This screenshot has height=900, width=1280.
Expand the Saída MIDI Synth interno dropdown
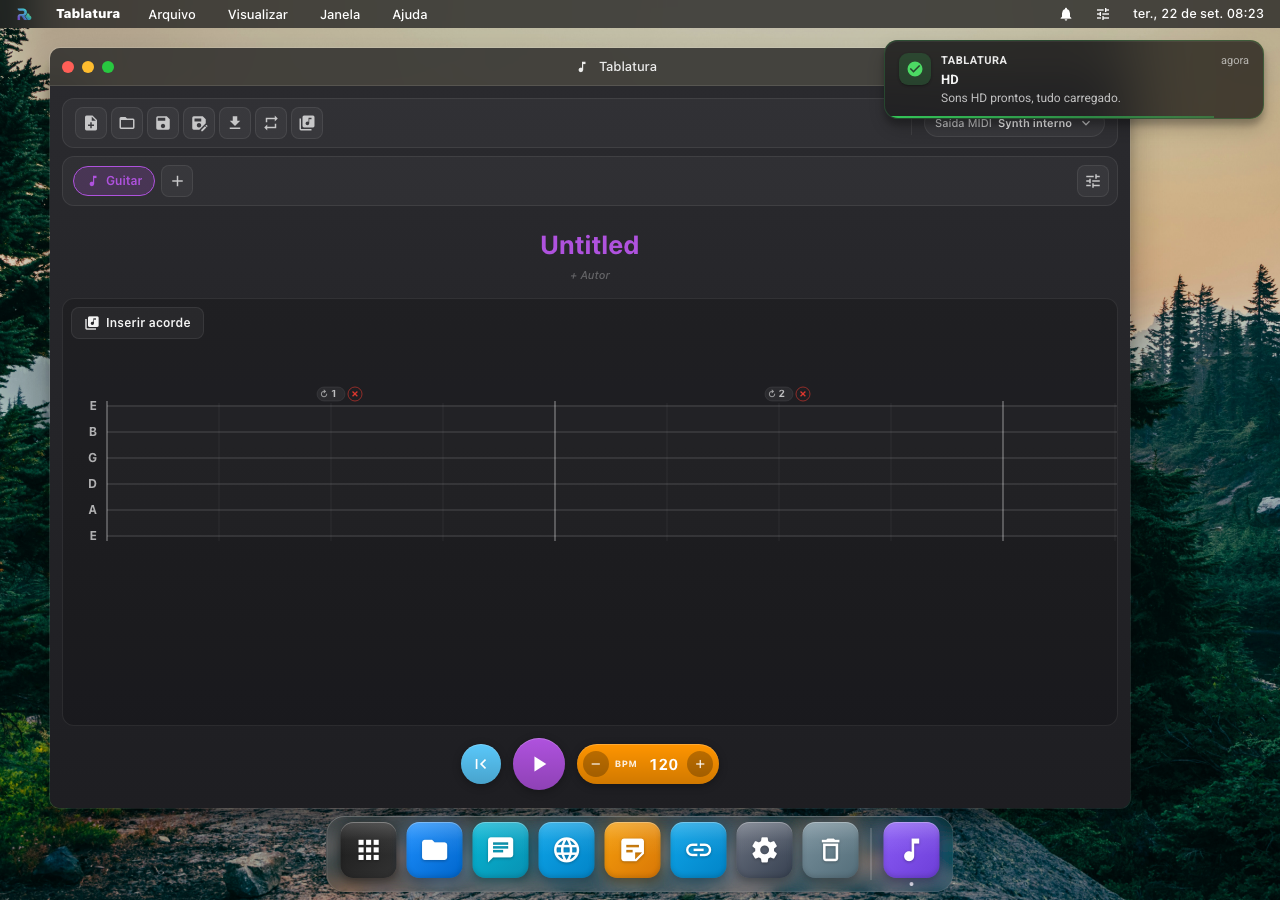[x=1014, y=124]
